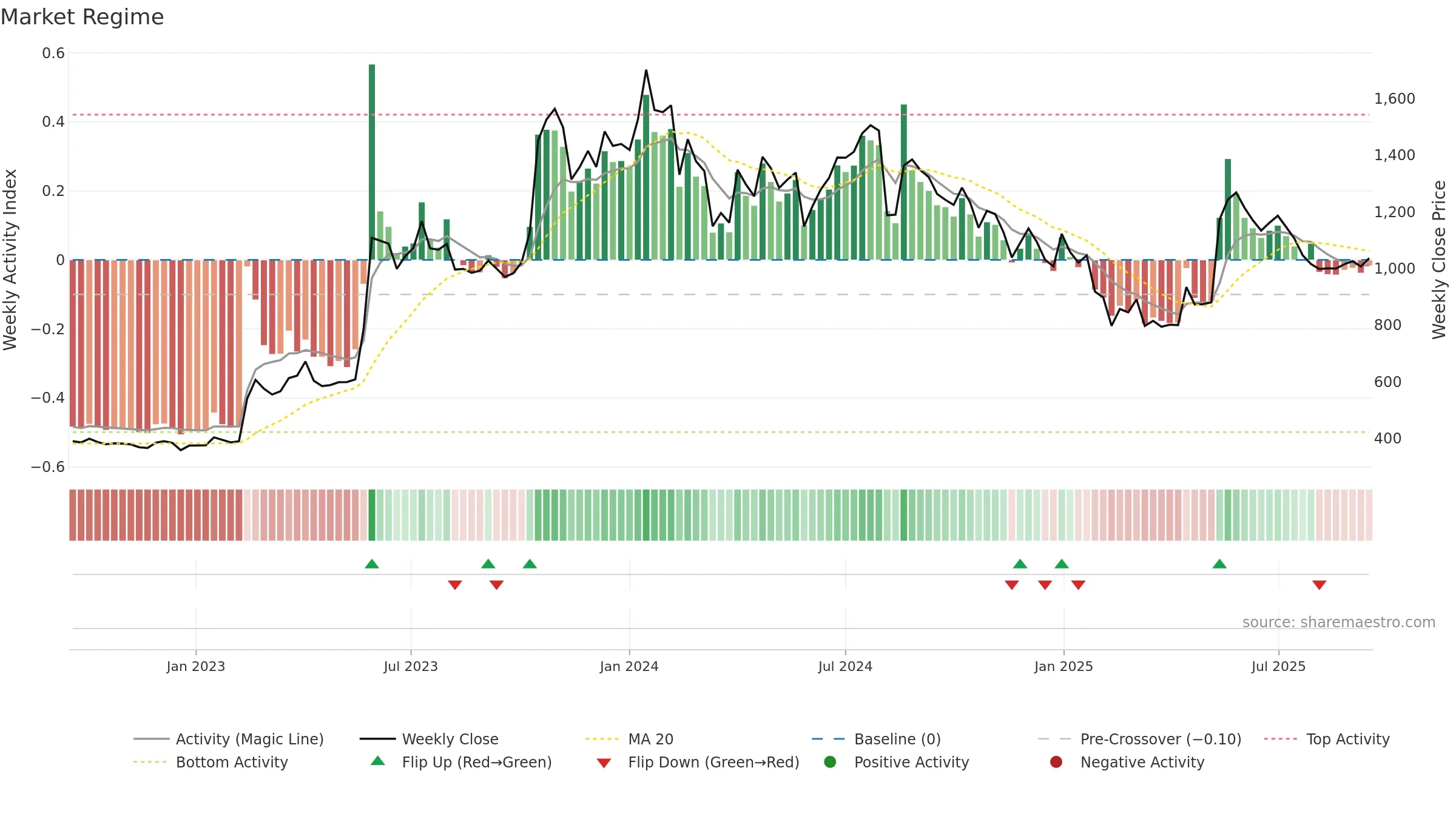Click the 1,600 right axis tick label

coord(1394,98)
